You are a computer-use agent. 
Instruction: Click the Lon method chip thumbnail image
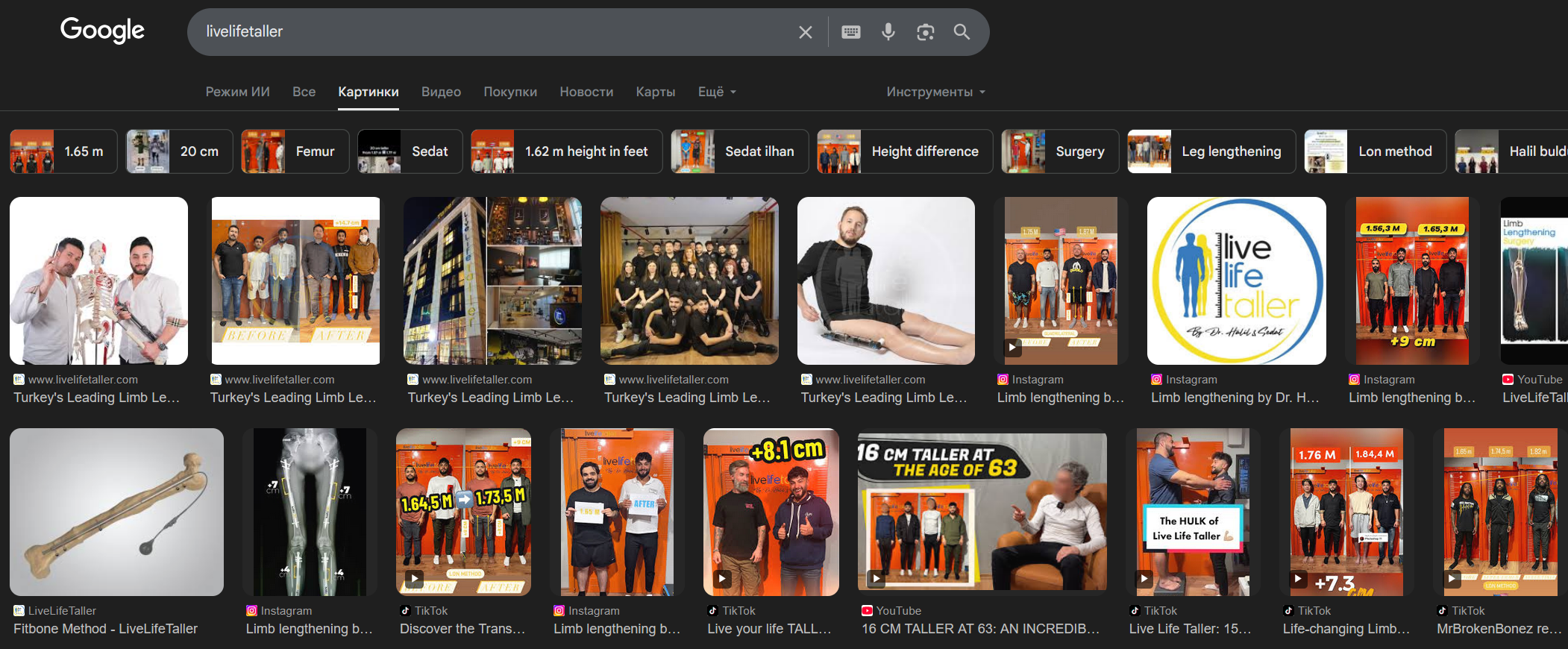(1326, 151)
